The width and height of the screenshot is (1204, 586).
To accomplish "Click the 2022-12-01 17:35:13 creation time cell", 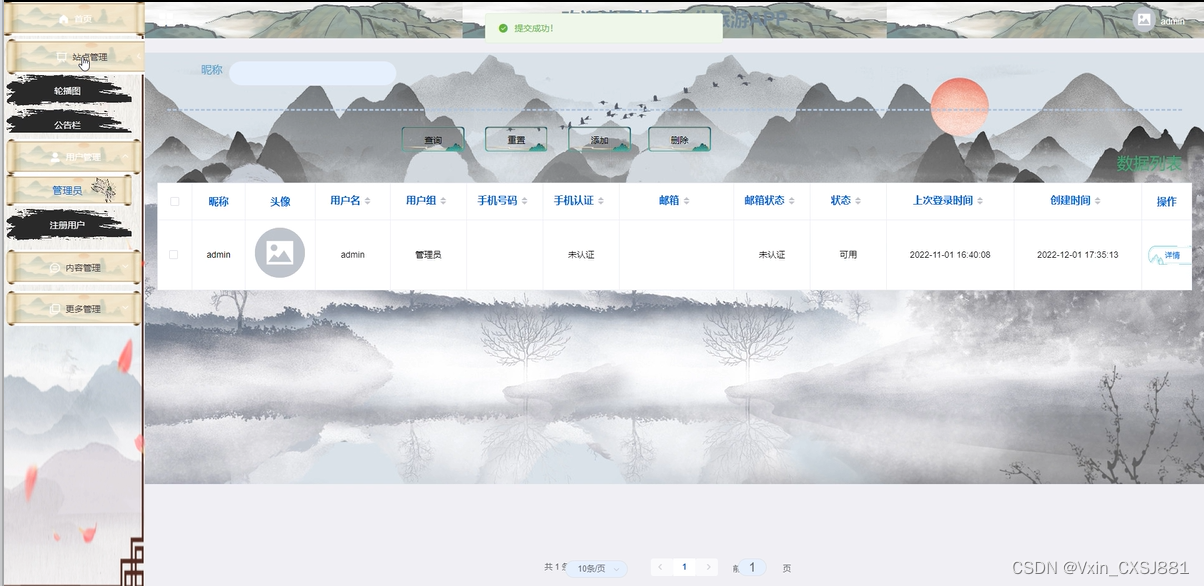I will 1077,255.
